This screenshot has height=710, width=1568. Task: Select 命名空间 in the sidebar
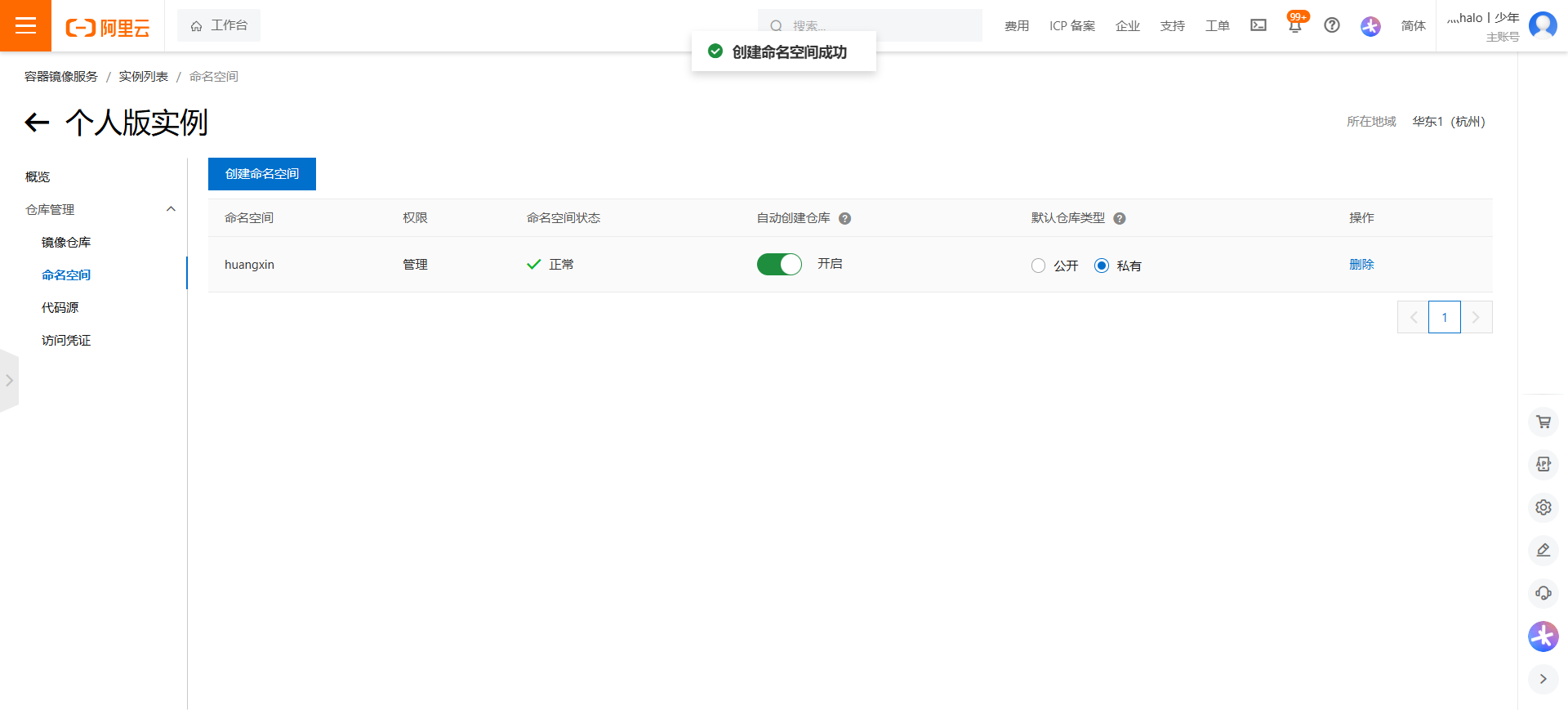coord(66,275)
